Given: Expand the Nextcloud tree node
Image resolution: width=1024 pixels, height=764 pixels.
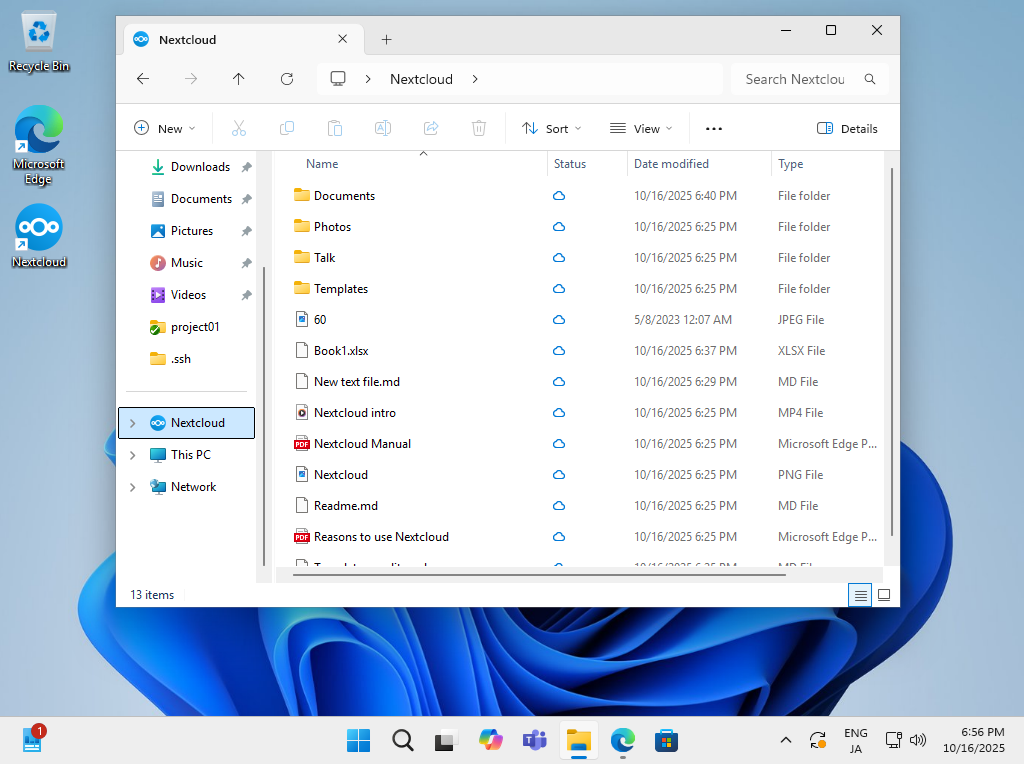Looking at the screenshot, I should (x=132, y=423).
